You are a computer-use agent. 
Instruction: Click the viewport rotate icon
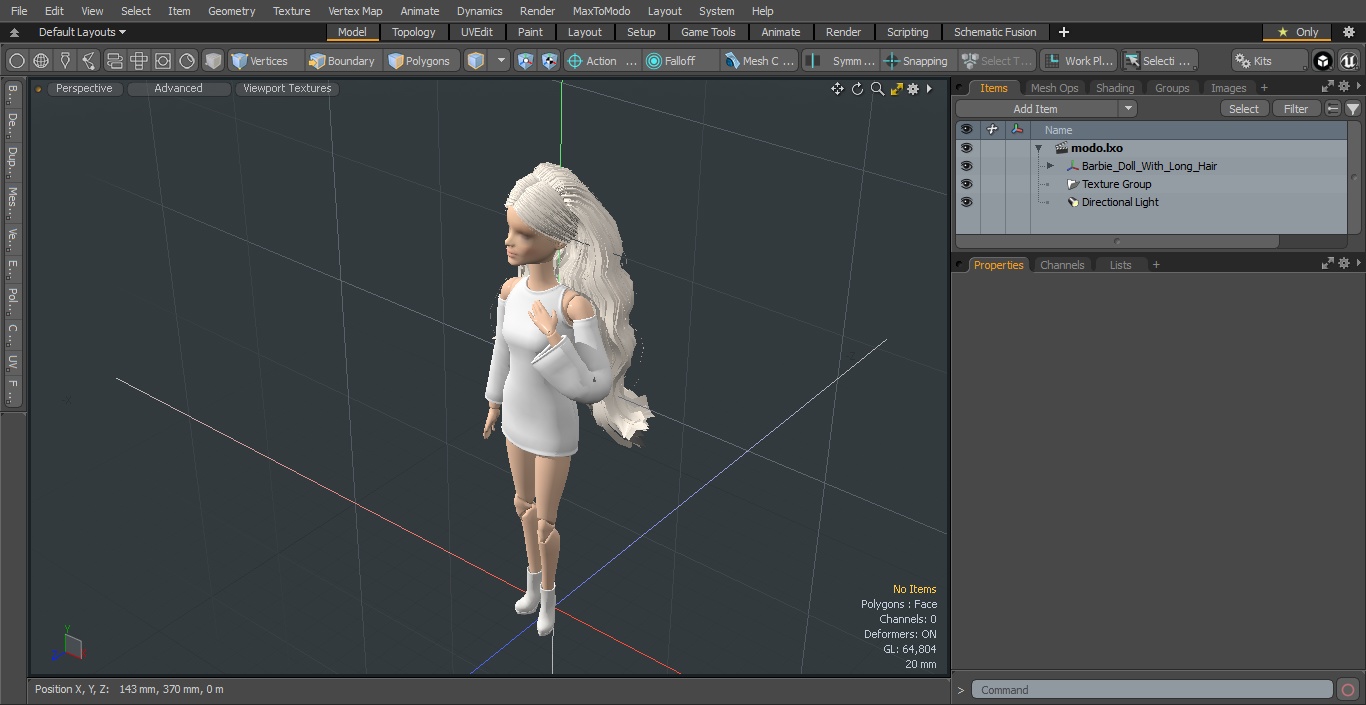point(857,89)
